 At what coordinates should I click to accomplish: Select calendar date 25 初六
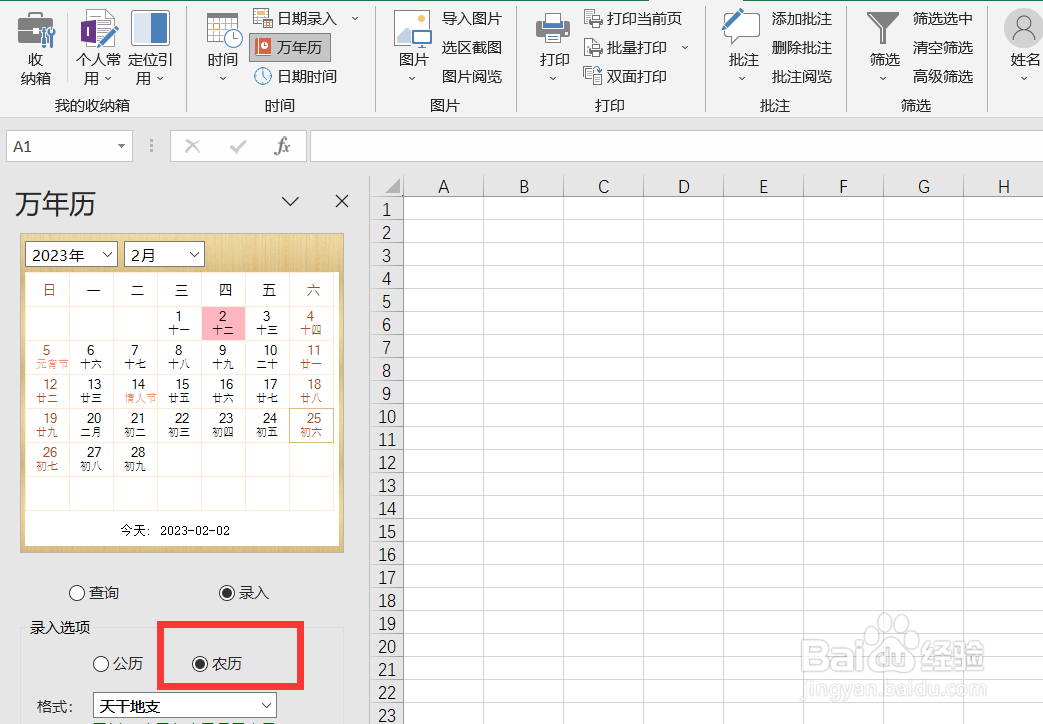point(311,425)
